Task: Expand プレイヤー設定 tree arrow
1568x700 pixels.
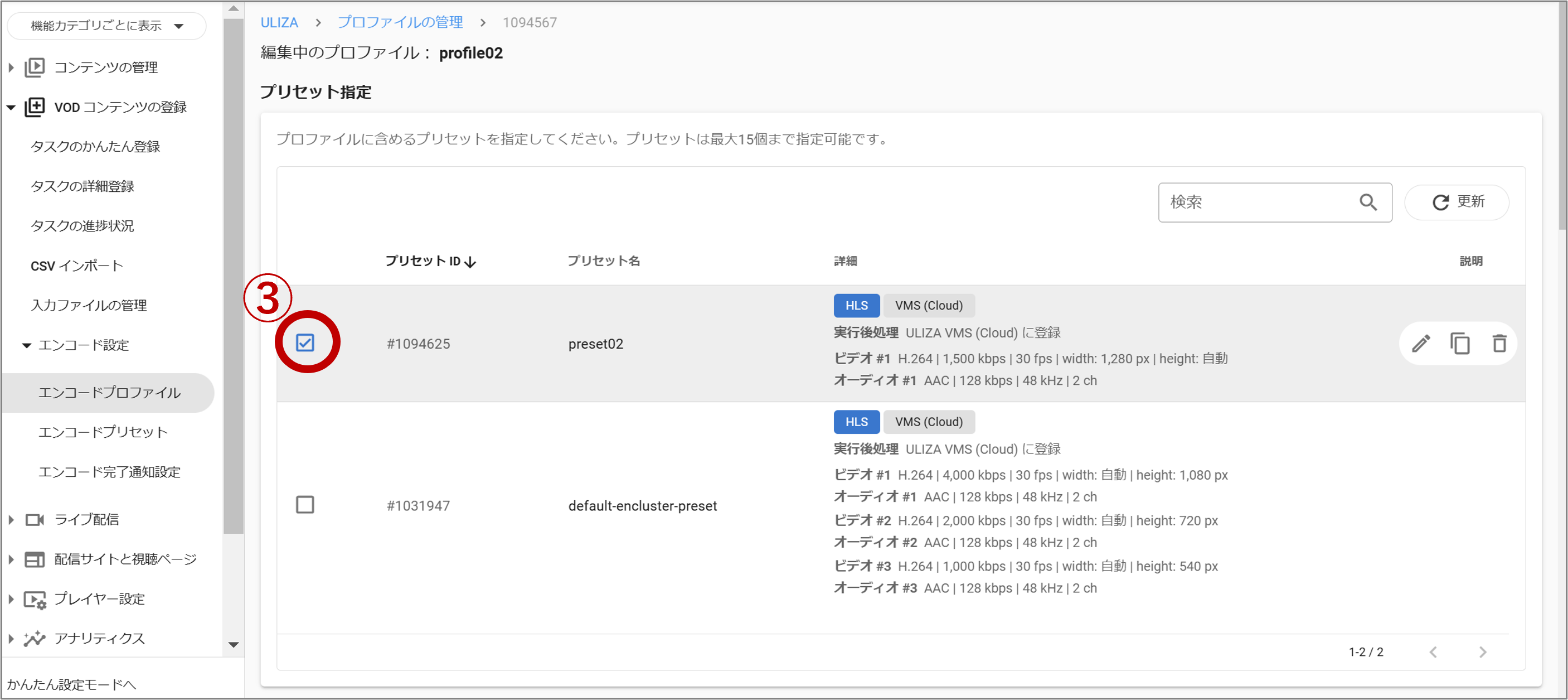Action: tap(11, 599)
